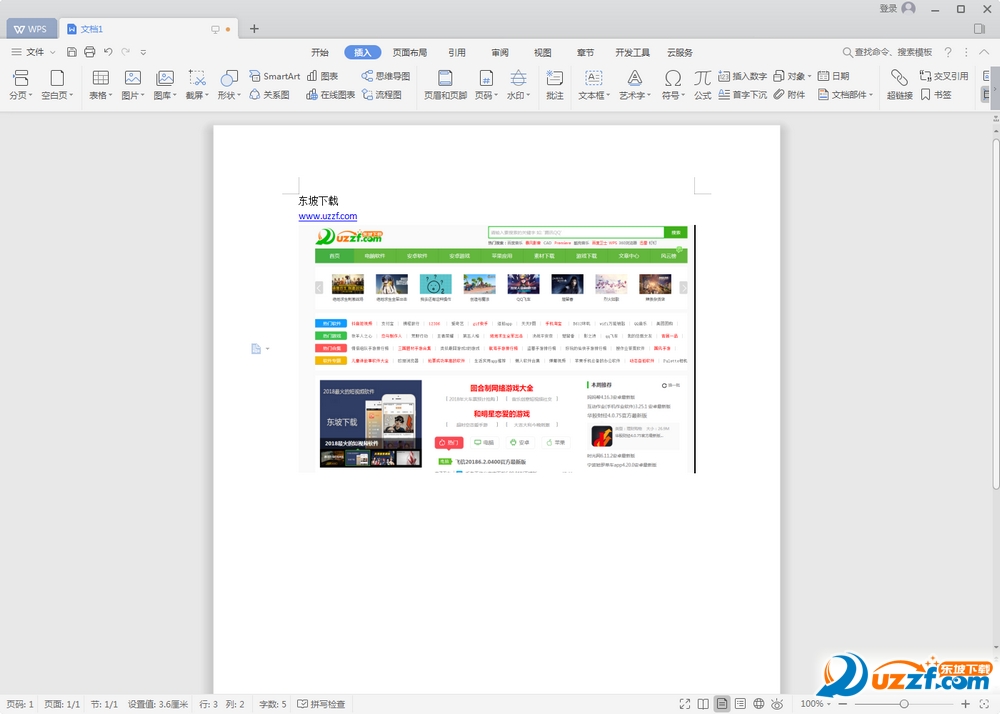The image size is (1000, 714).
Task: Open the 云服务 cloud services tab
Action: click(680, 52)
